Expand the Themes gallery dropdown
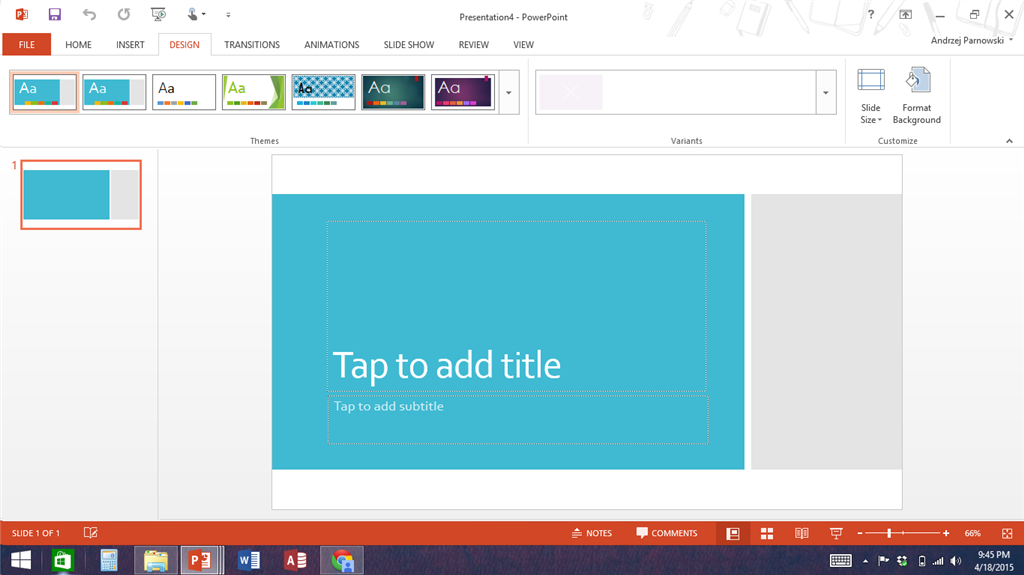The height and width of the screenshot is (575, 1024). [509, 92]
